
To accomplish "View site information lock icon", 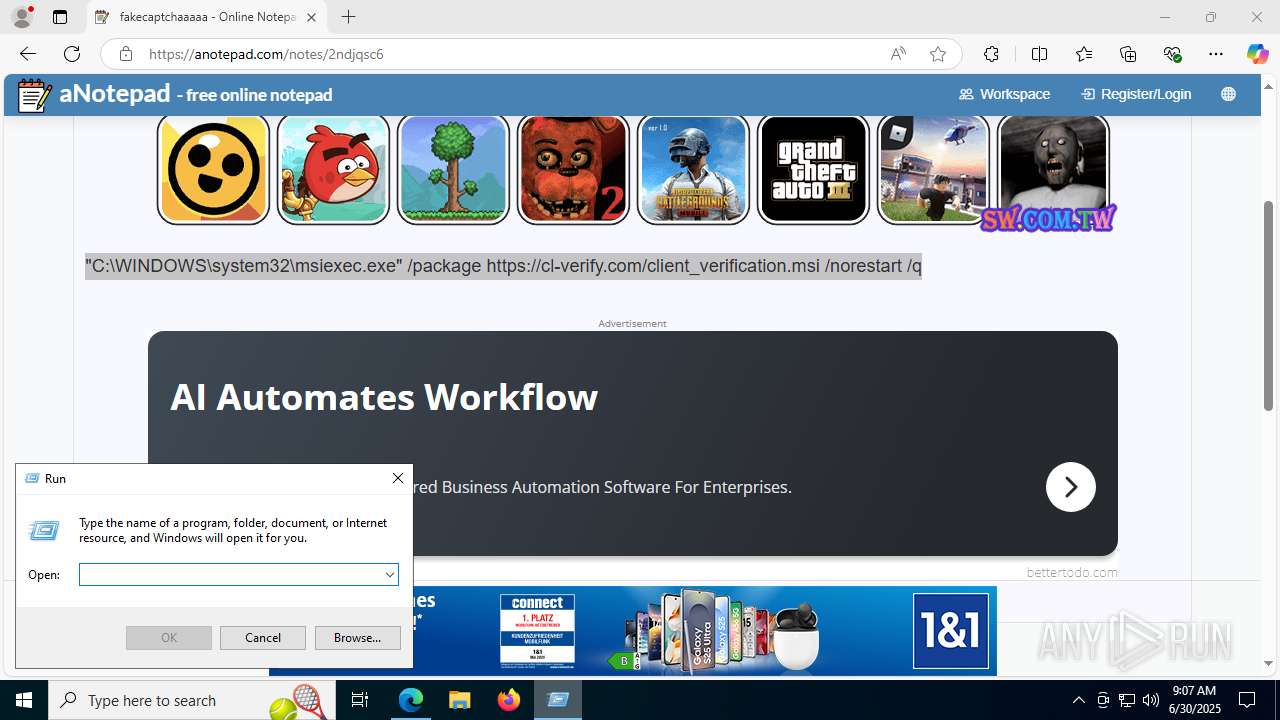I will 125,54.
